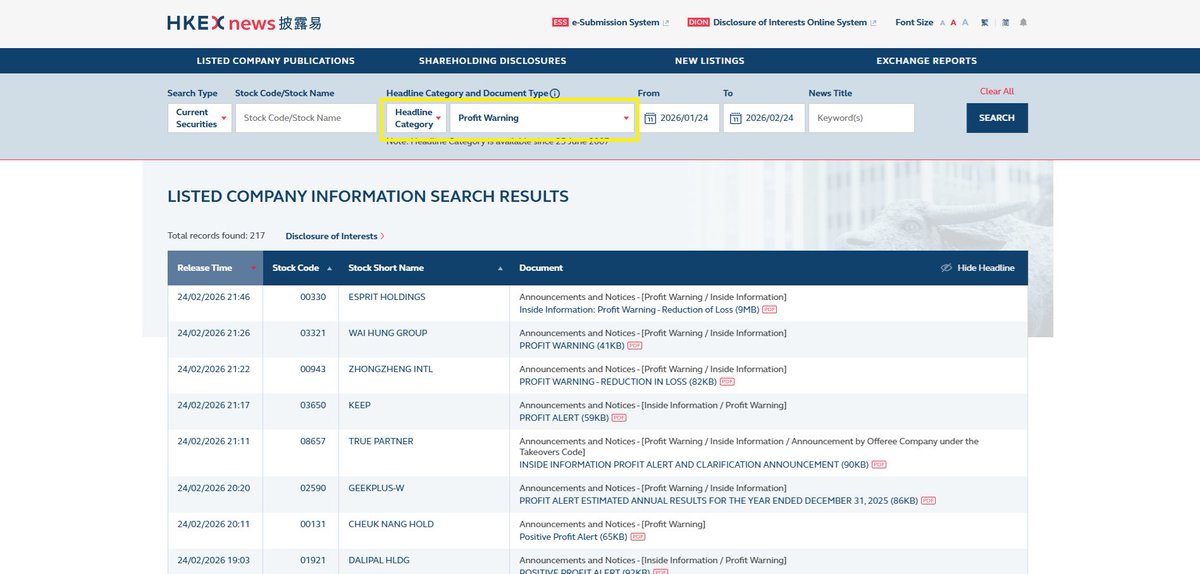Open Cheuk Nang Hold Positive Profit Alert

coord(573,537)
